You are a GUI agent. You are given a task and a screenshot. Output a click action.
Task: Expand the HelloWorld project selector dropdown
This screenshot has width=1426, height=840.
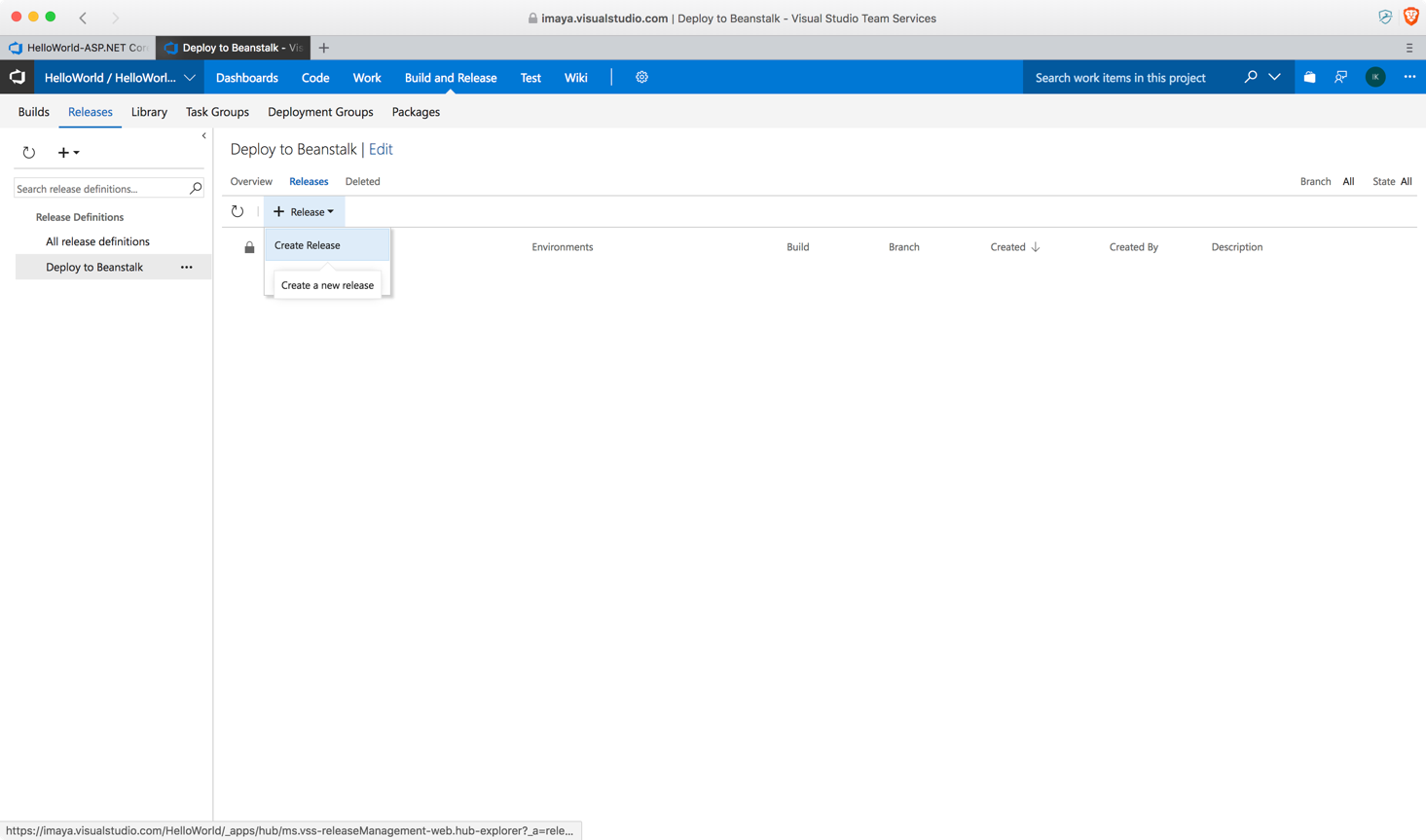coord(190,78)
